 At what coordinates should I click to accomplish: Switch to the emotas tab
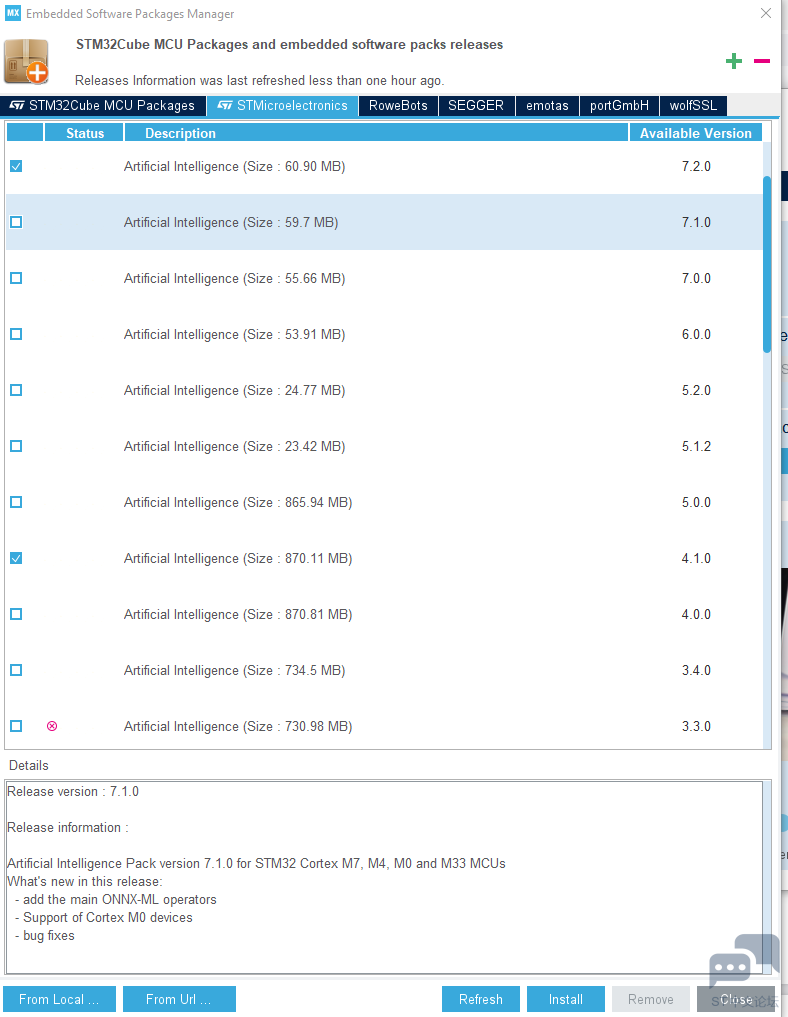click(x=547, y=106)
